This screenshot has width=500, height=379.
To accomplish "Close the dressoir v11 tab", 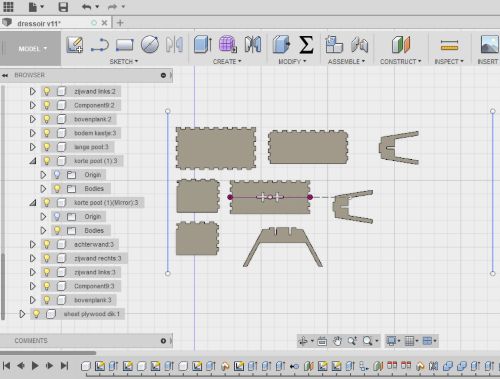I will pyautogui.click(x=104, y=23).
